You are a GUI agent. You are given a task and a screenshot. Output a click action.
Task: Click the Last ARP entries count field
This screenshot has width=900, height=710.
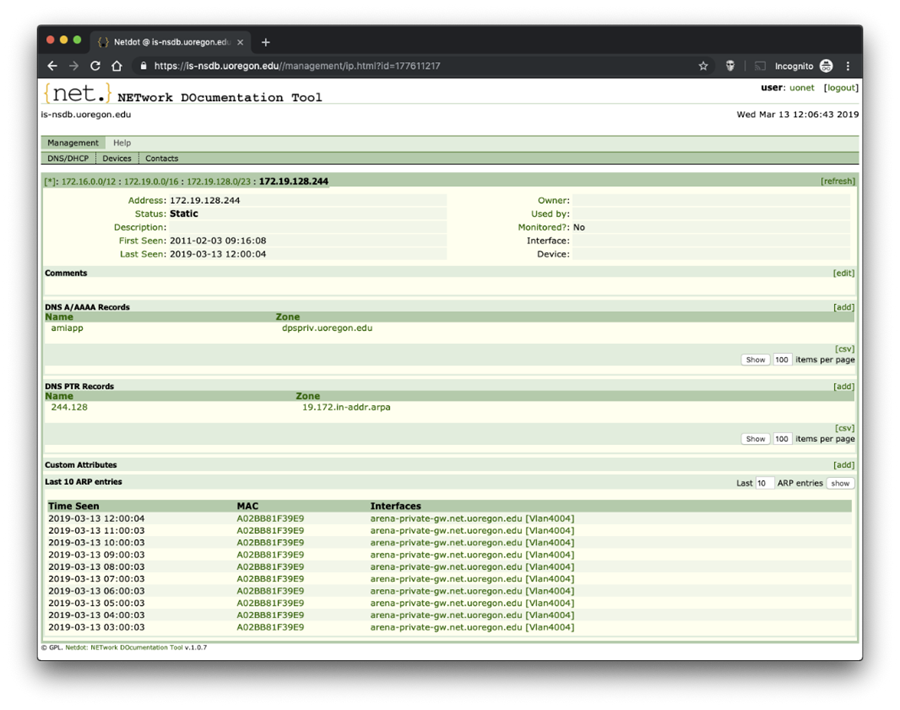click(x=764, y=483)
